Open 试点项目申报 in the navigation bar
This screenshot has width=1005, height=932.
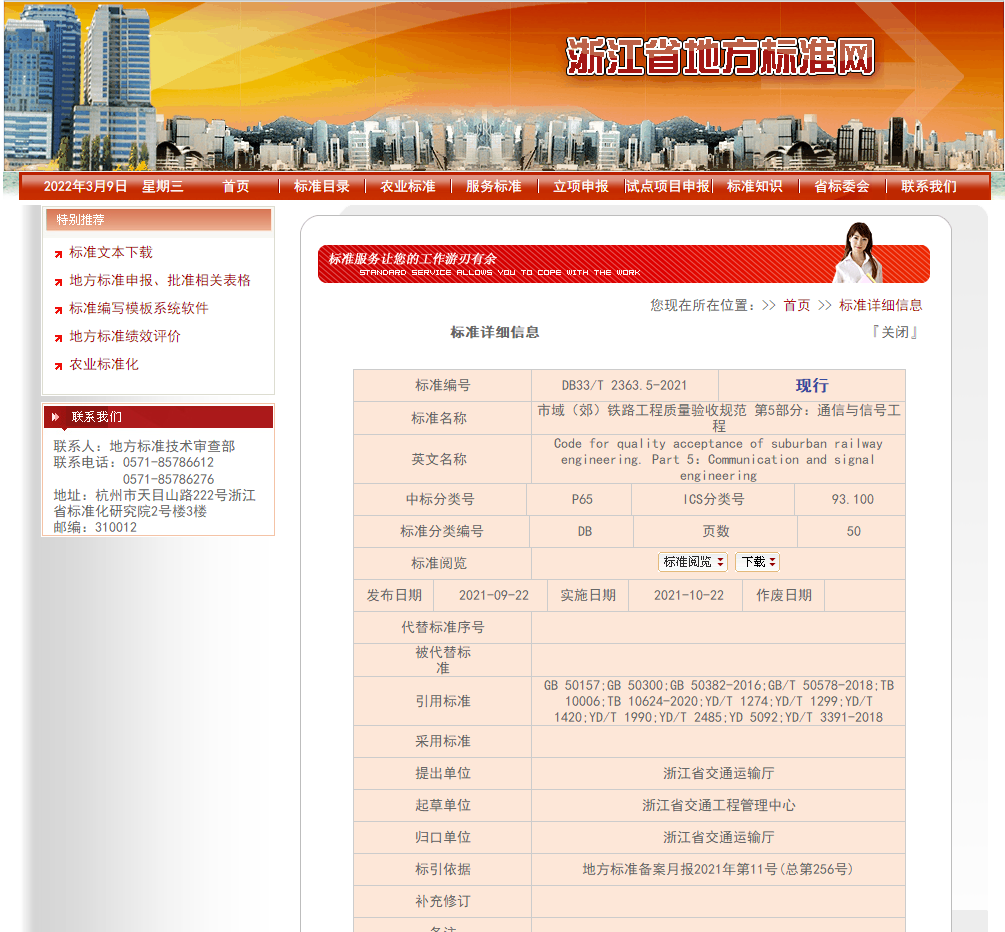(x=668, y=186)
